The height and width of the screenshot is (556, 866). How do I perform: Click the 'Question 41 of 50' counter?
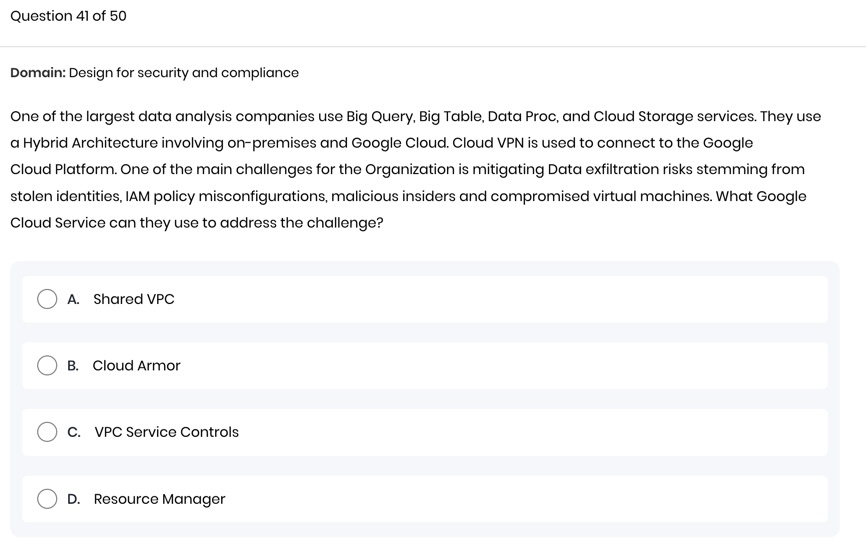68,16
